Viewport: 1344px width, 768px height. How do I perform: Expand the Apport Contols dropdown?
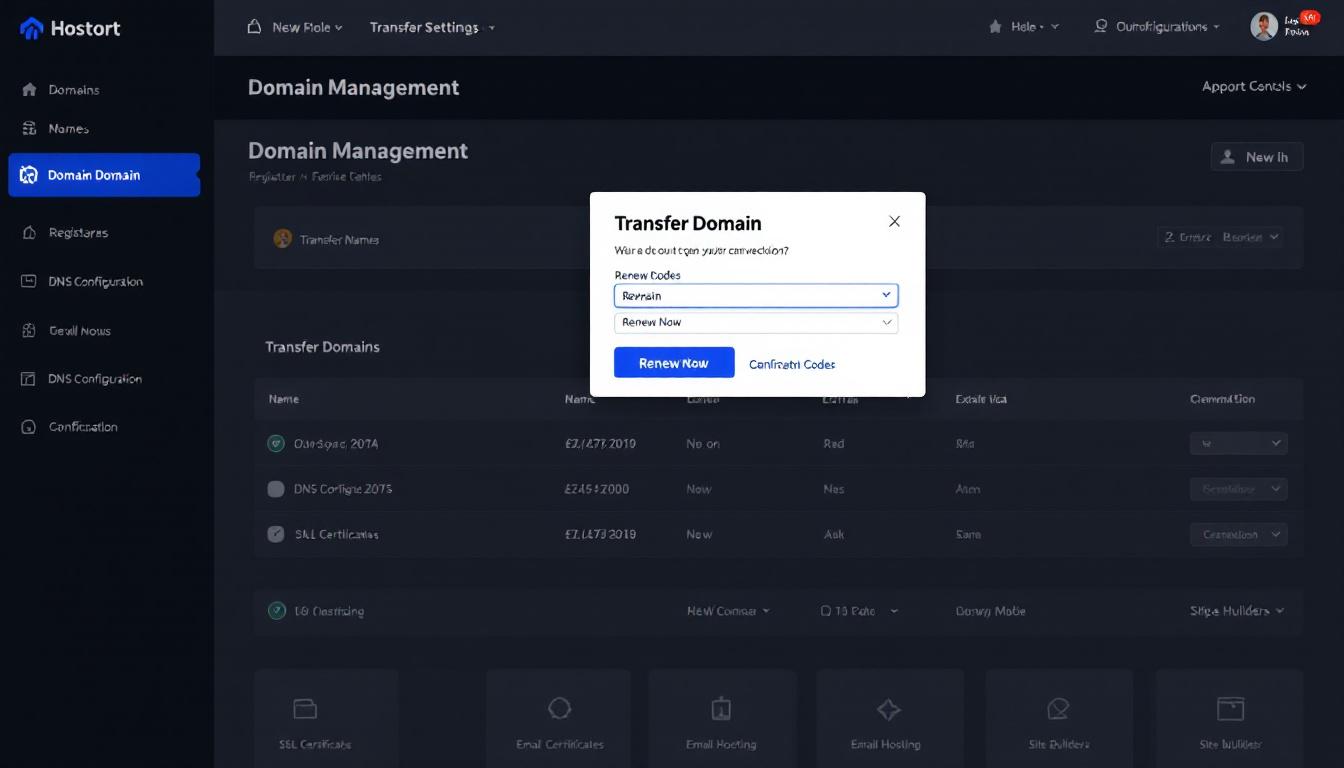[x=1254, y=87]
